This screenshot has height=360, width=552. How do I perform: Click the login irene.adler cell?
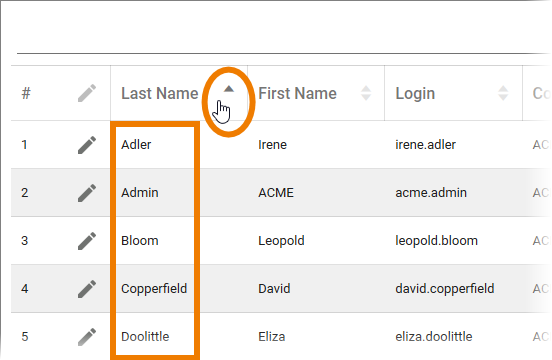coord(425,145)
